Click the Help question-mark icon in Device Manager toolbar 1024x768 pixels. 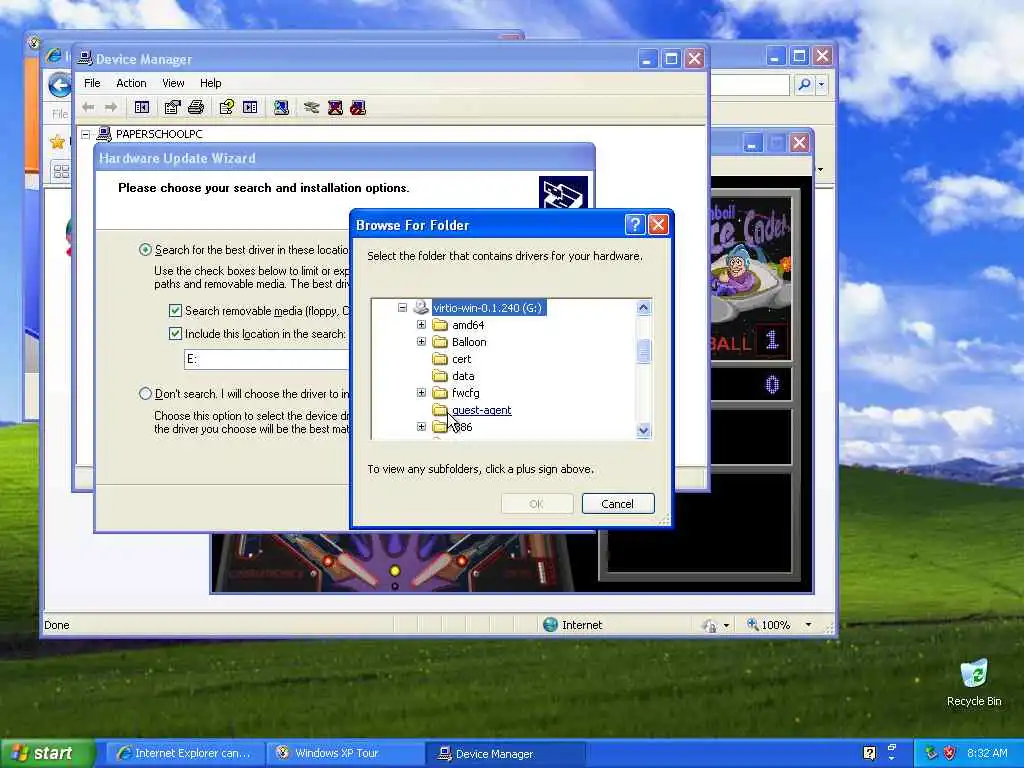click(227, 107)
